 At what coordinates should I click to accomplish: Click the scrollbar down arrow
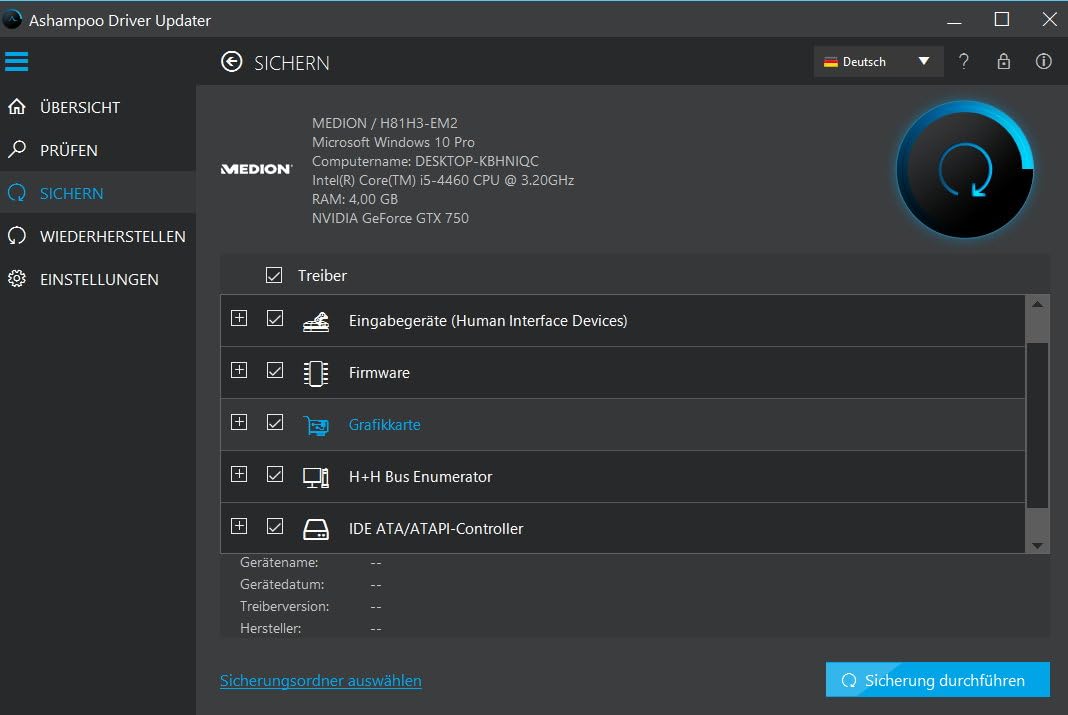[1037, 545]
